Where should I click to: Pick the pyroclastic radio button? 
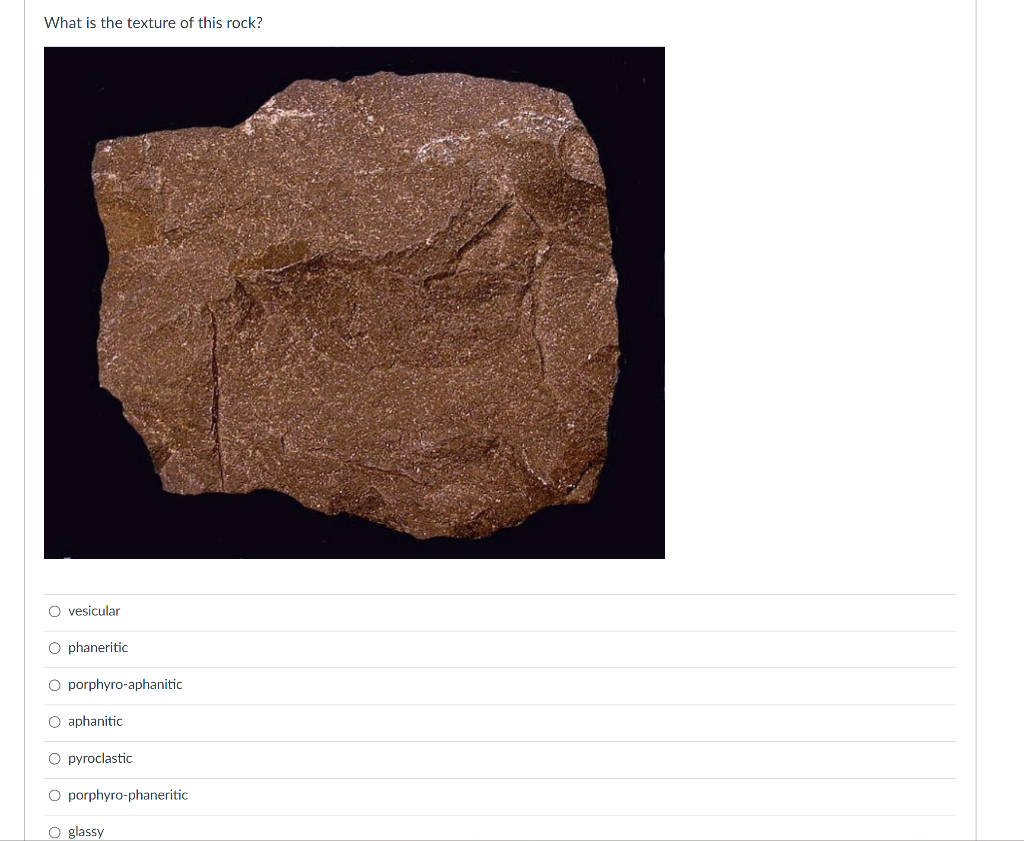[x=55, y=759]
